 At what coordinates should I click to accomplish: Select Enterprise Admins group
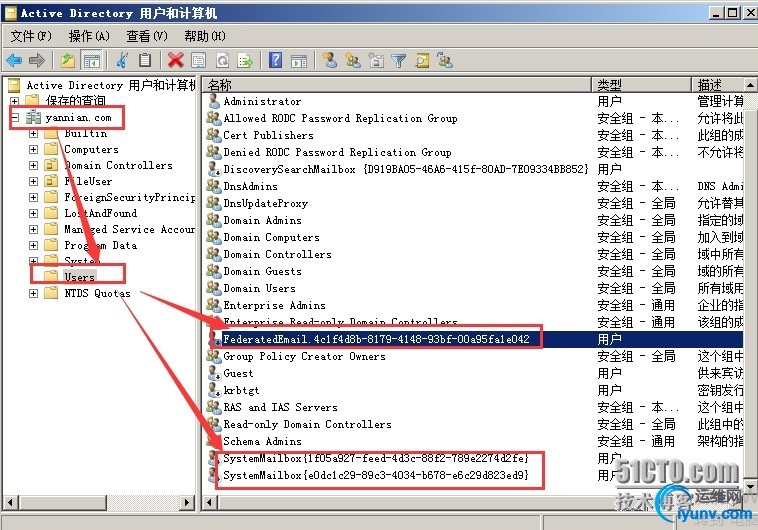point(274,305)
